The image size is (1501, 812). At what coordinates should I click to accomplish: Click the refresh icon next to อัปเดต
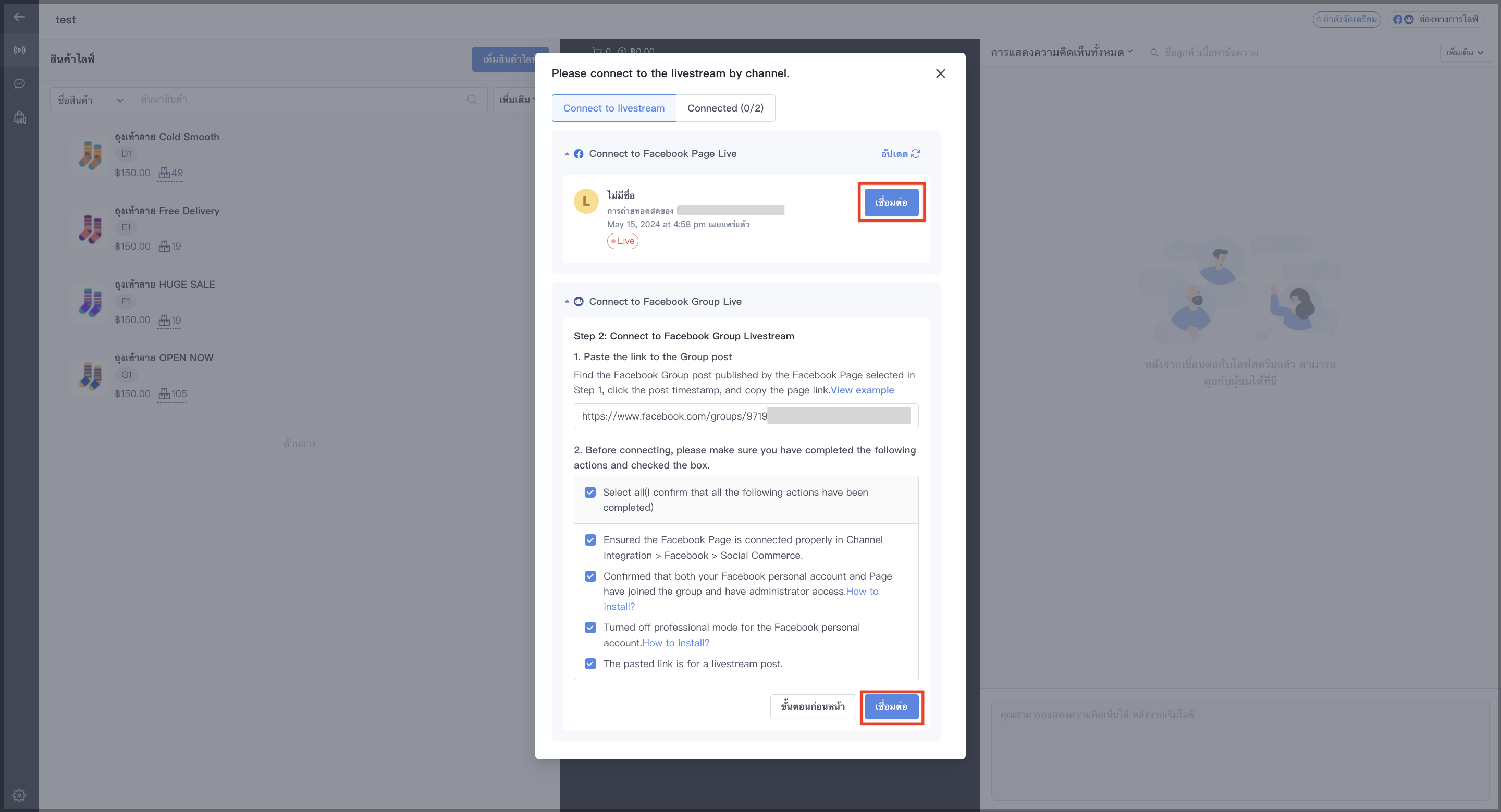pos(915,154)
